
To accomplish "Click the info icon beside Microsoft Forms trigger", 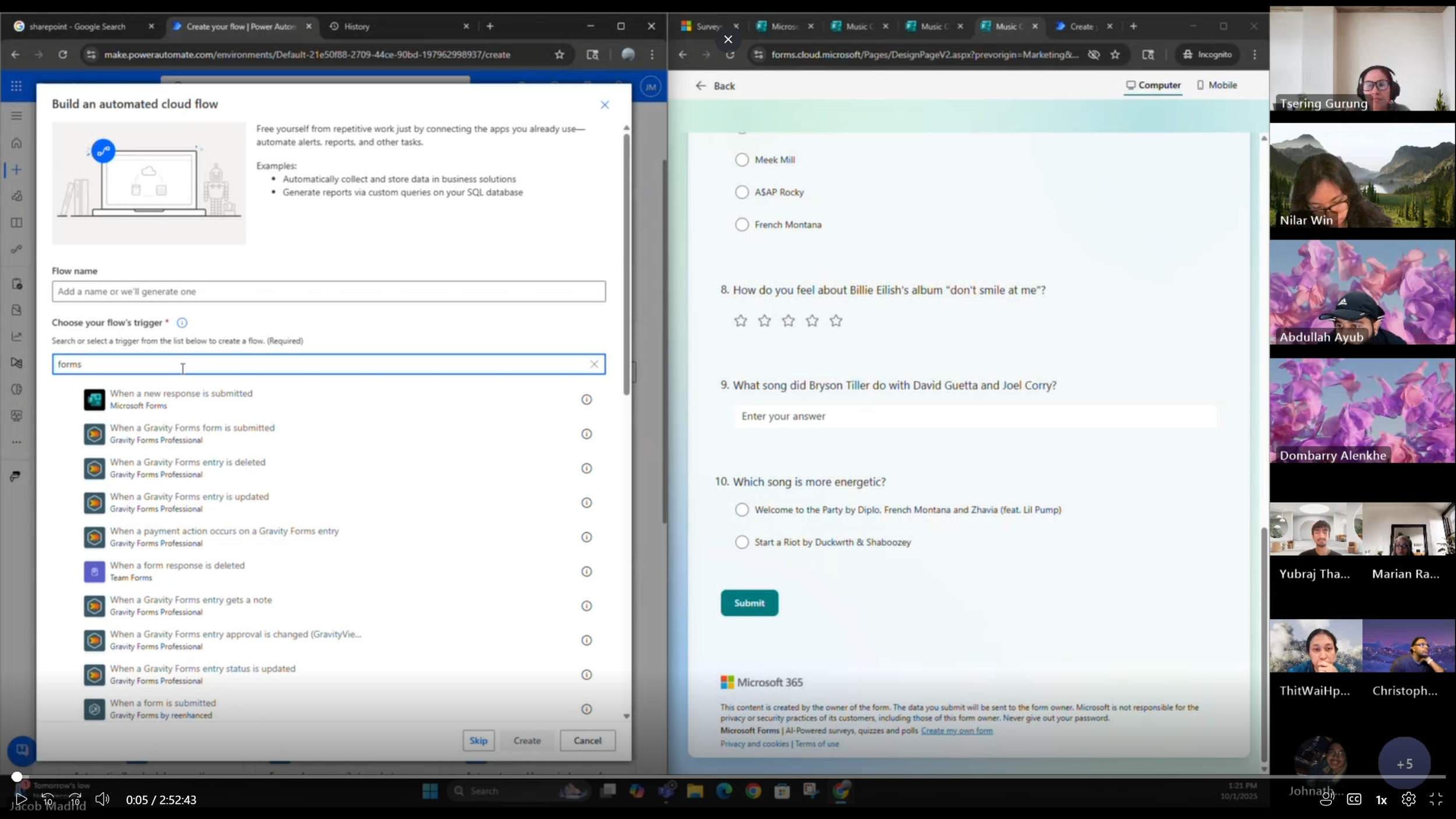I will [x=586, y=400].
